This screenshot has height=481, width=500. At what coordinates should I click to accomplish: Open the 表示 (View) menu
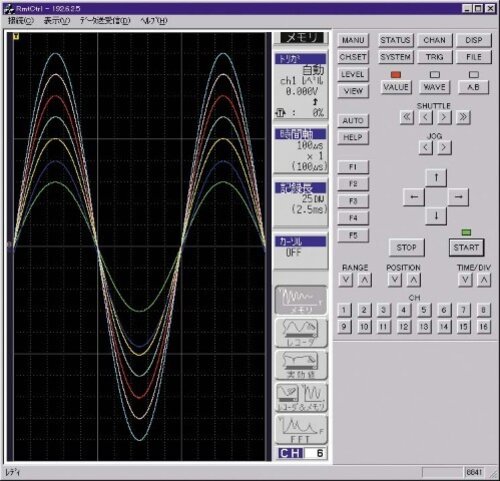tap(57, 21)
